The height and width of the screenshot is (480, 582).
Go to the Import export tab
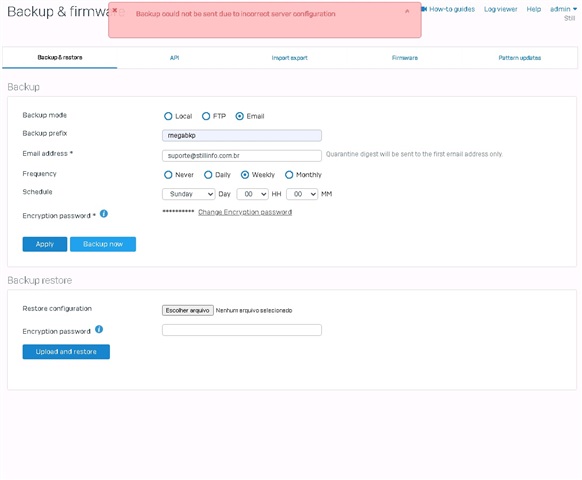[290, 58]
